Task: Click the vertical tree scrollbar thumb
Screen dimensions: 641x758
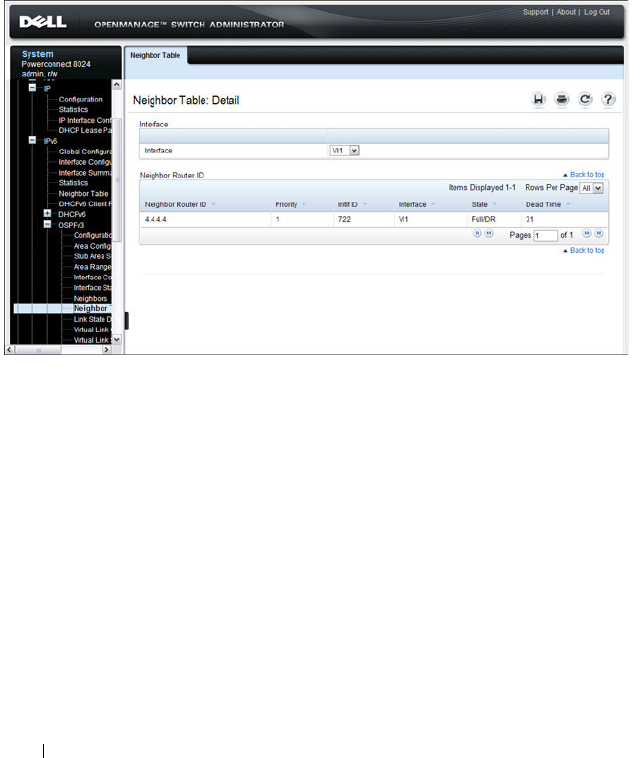Action: coord(117,180)
